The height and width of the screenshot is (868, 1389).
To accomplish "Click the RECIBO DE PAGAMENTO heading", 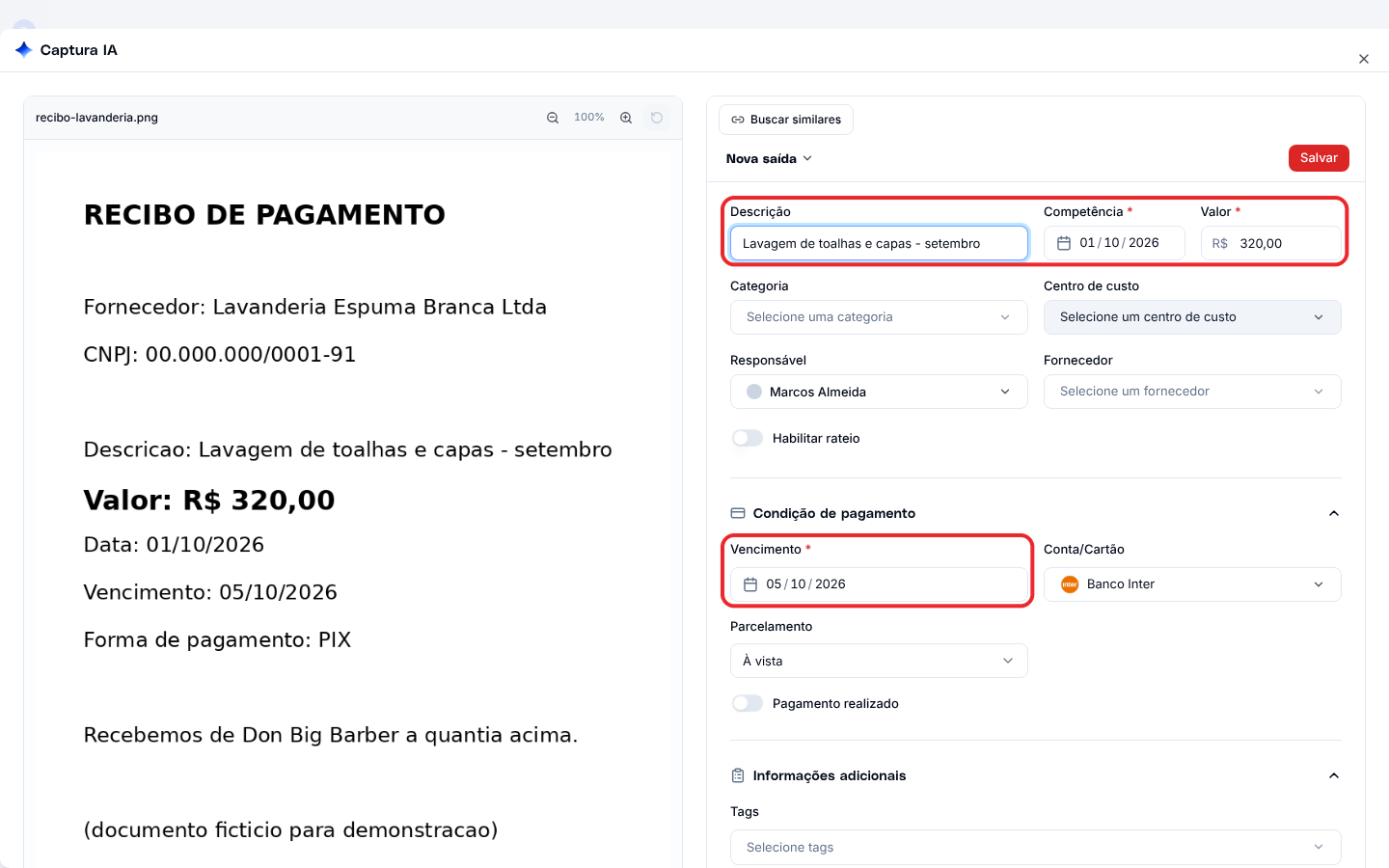I will [264, 214].
